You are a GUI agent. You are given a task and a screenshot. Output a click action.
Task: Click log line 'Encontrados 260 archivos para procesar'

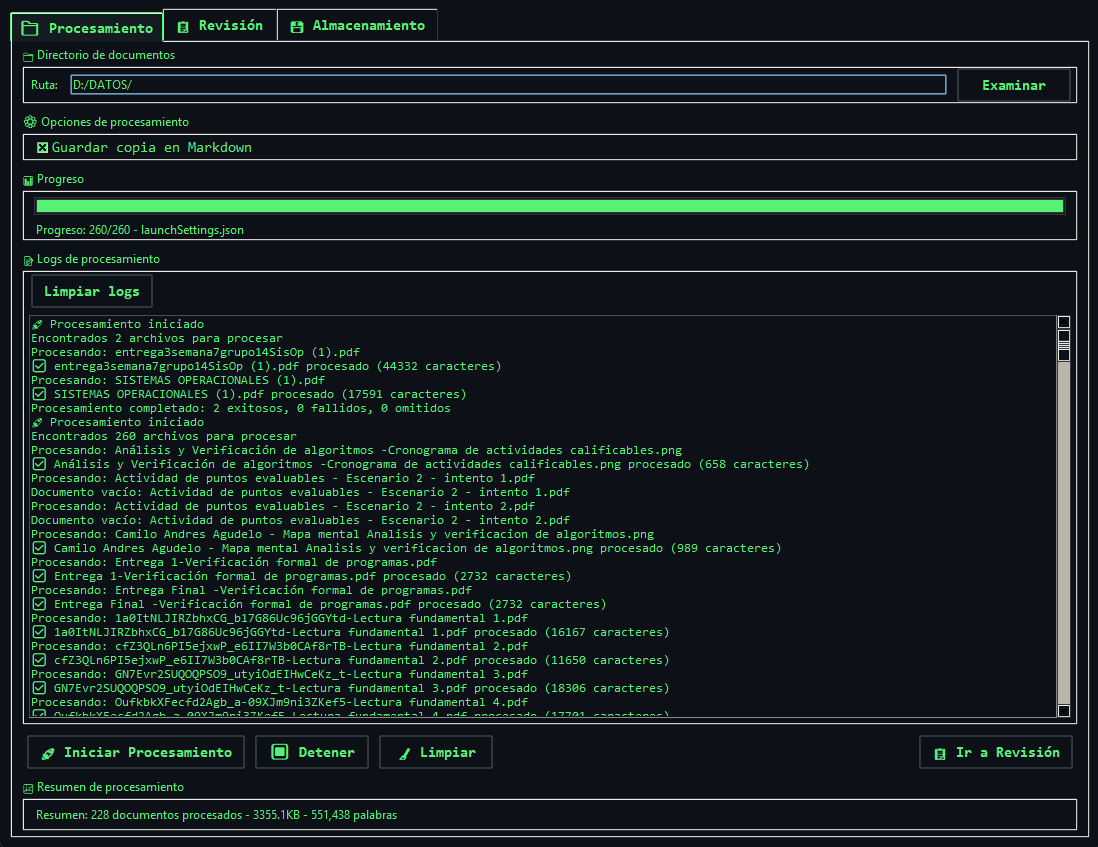coord(164,436)
